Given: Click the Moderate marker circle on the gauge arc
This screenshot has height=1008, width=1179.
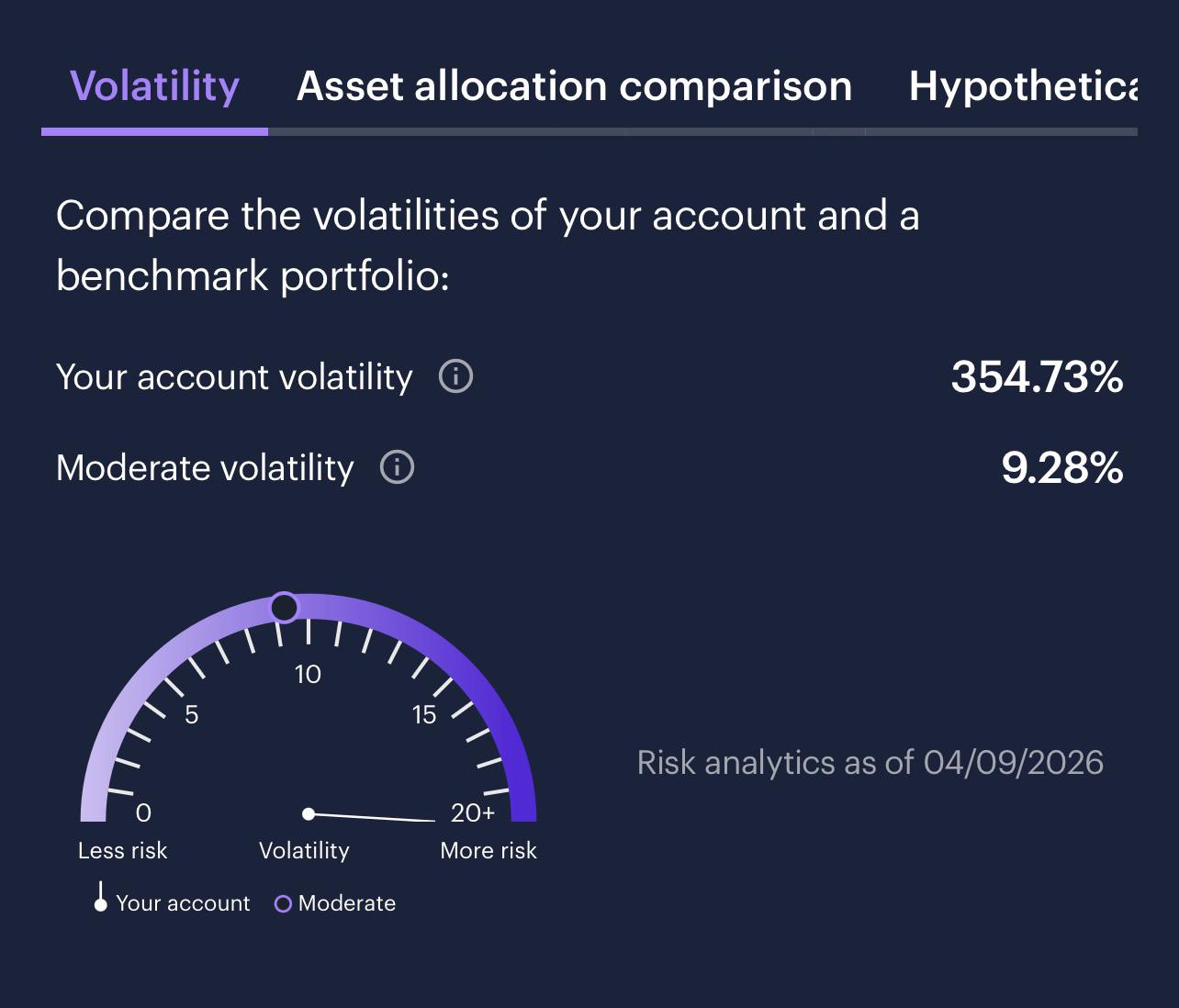Looking at the screenshot, I should [x=285, y=607].
